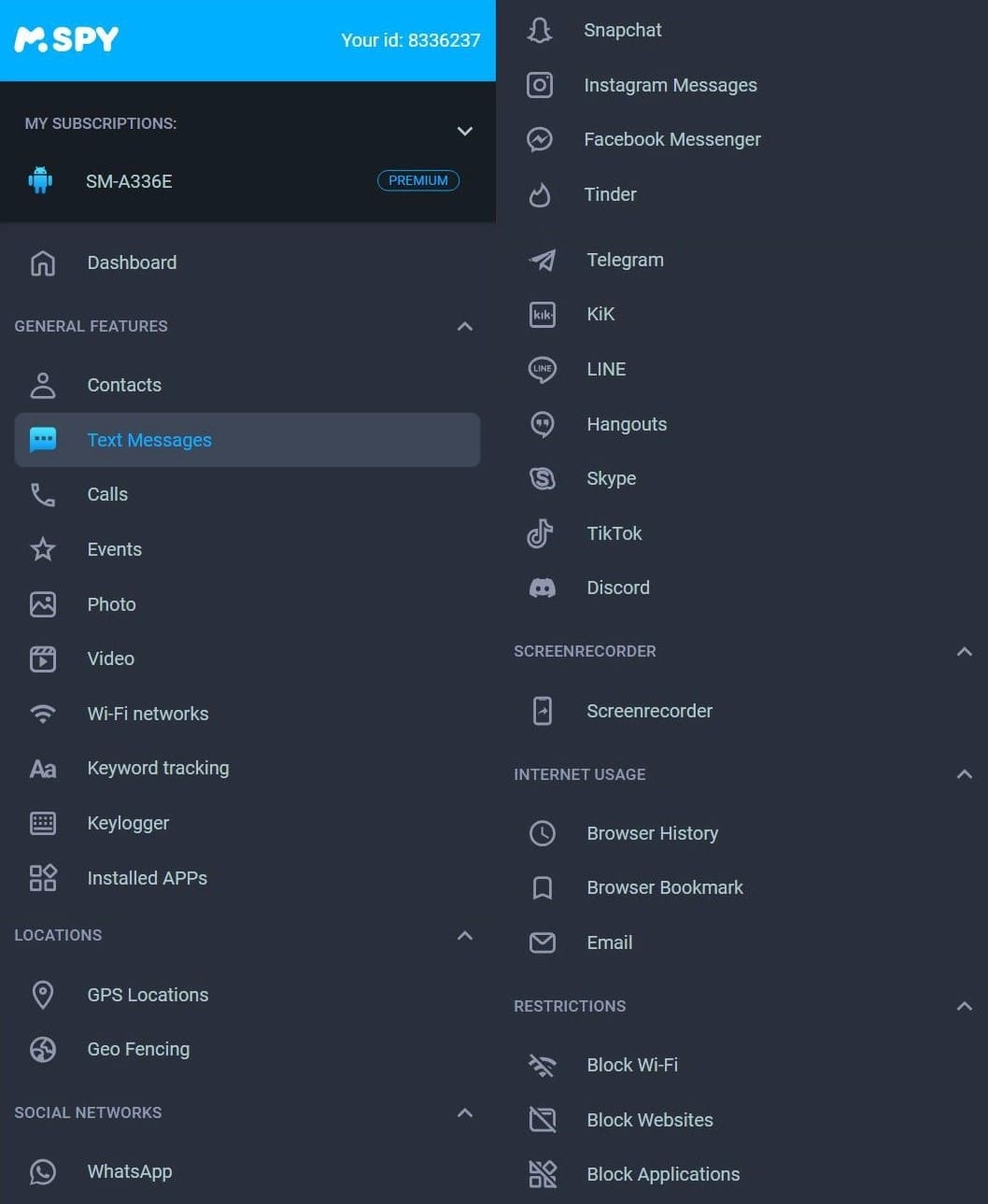Click the Block Websites icon

pos(543,1120)
